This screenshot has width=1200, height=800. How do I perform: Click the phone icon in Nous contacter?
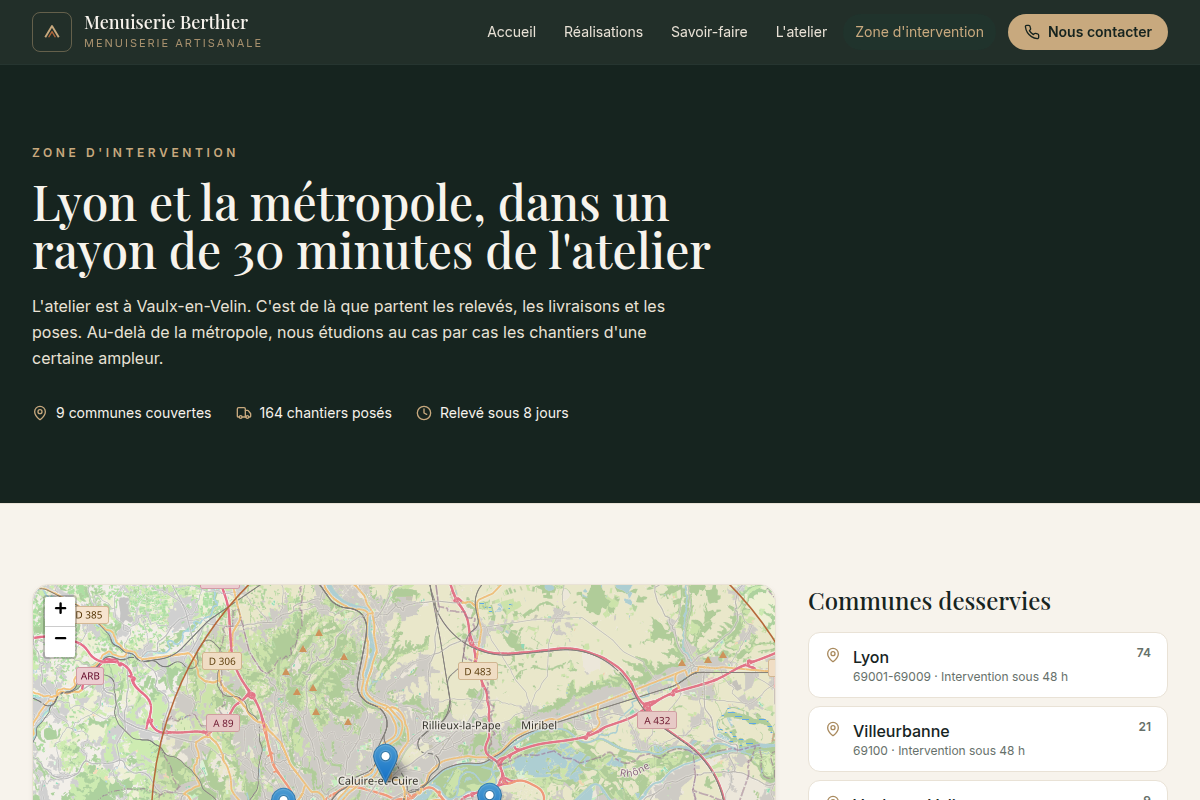[x=1032, y=32]
